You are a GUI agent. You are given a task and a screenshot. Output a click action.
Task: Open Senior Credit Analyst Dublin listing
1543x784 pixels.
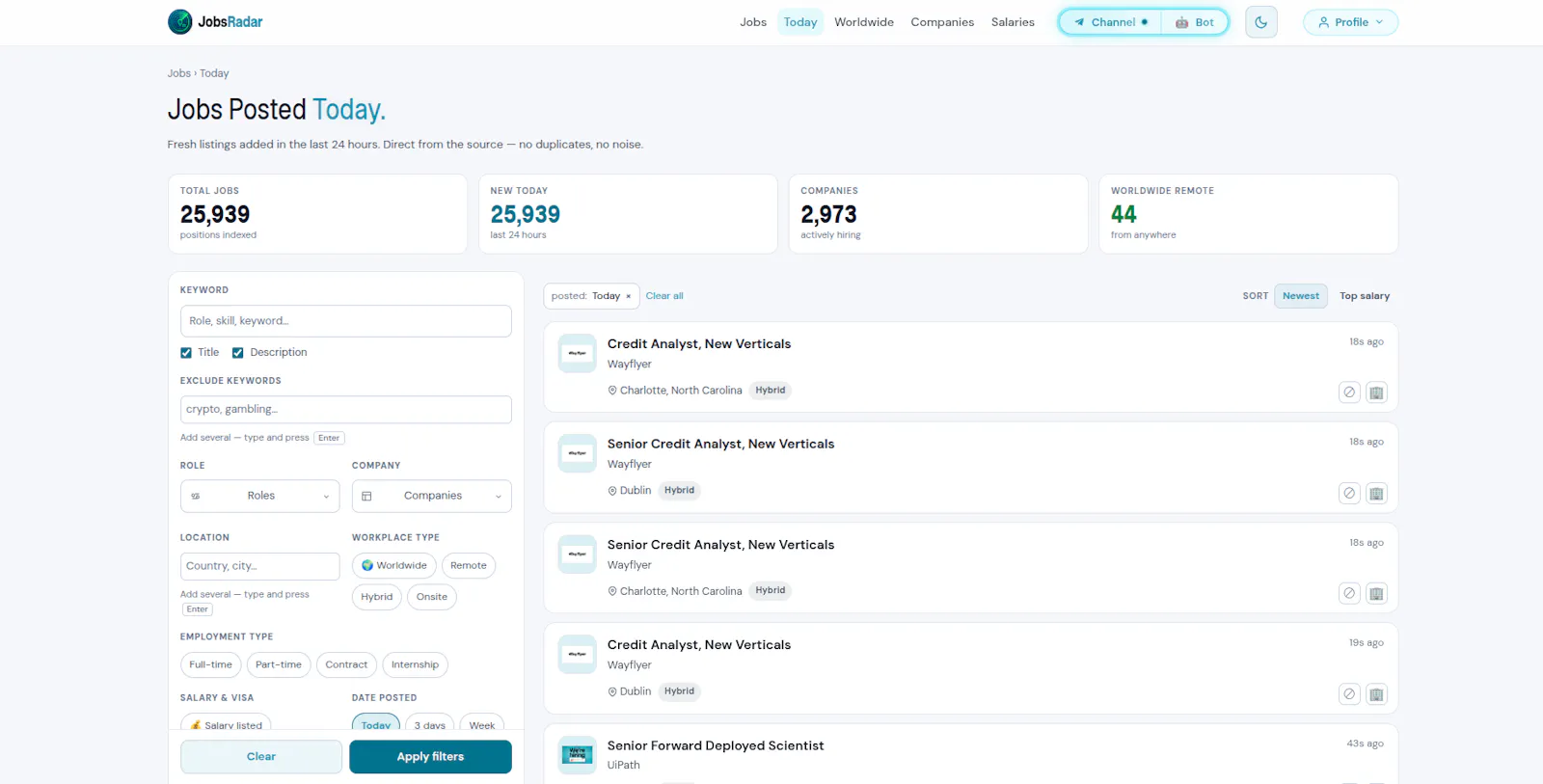coord(720,445)
